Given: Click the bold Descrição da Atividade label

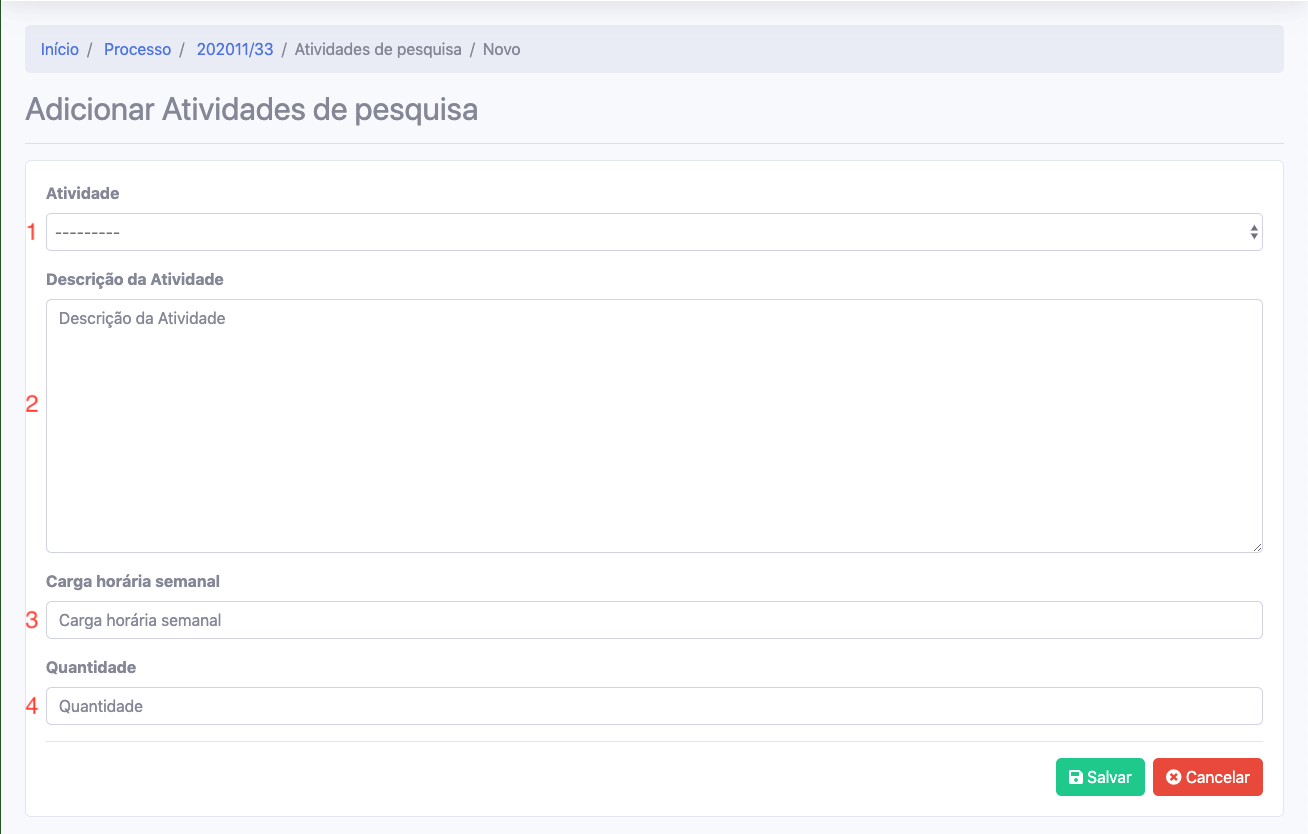Looking at the screenshot, I should point(135,279).
